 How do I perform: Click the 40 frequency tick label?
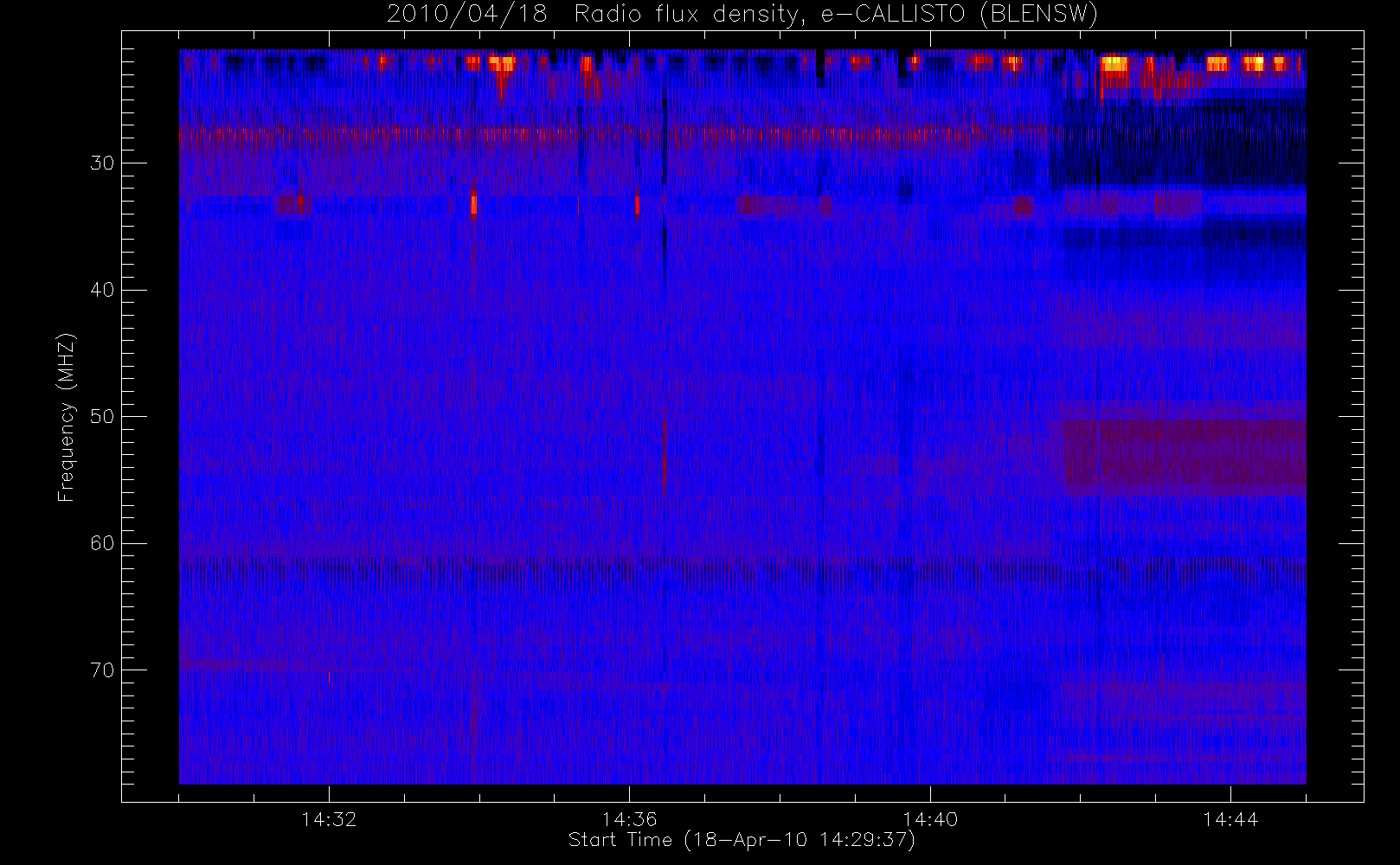pos(102,290)
